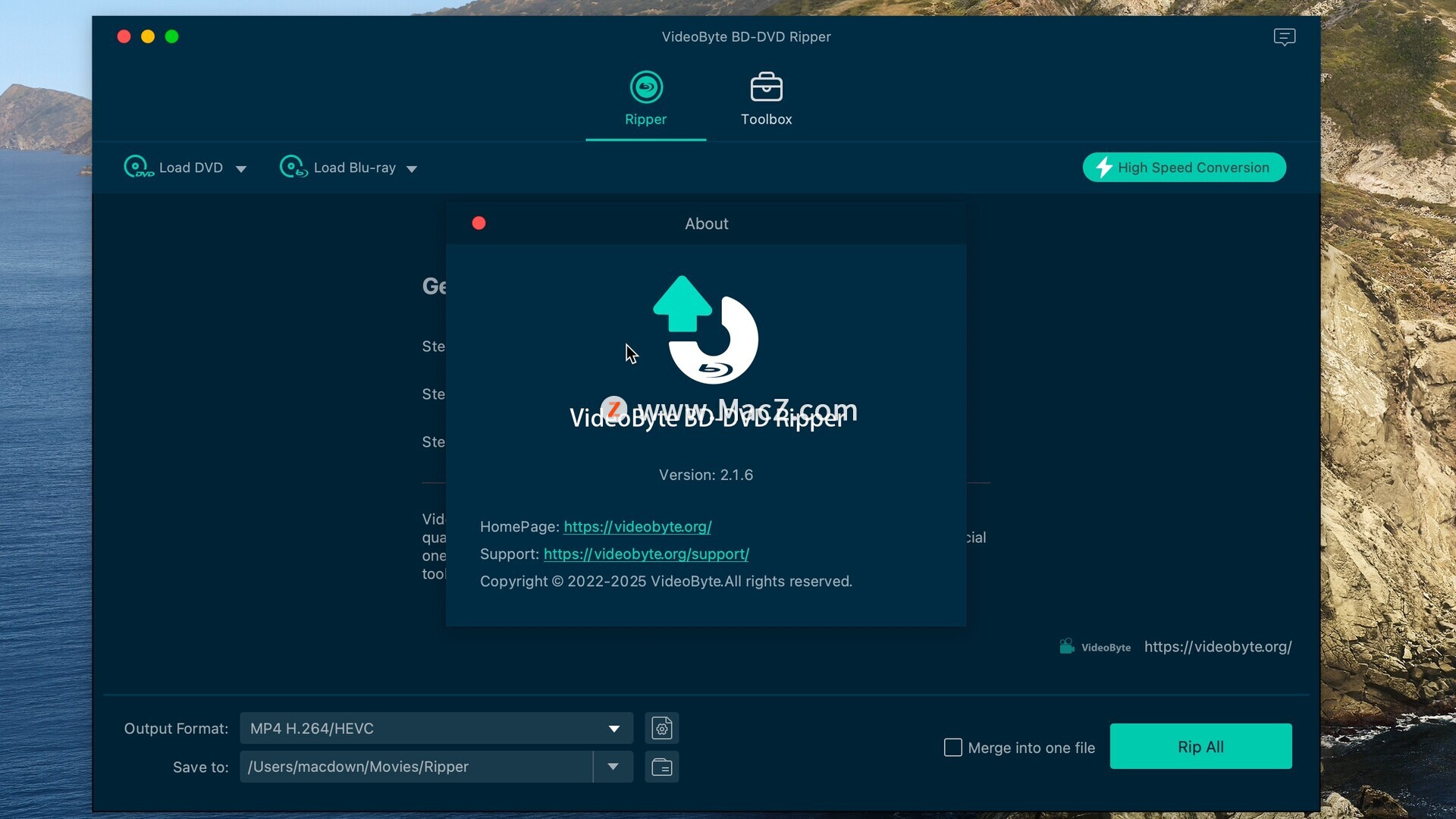
Task: Open the Toolbox briefcase icon
Action: pyautogui.click(x=766, y=87)
